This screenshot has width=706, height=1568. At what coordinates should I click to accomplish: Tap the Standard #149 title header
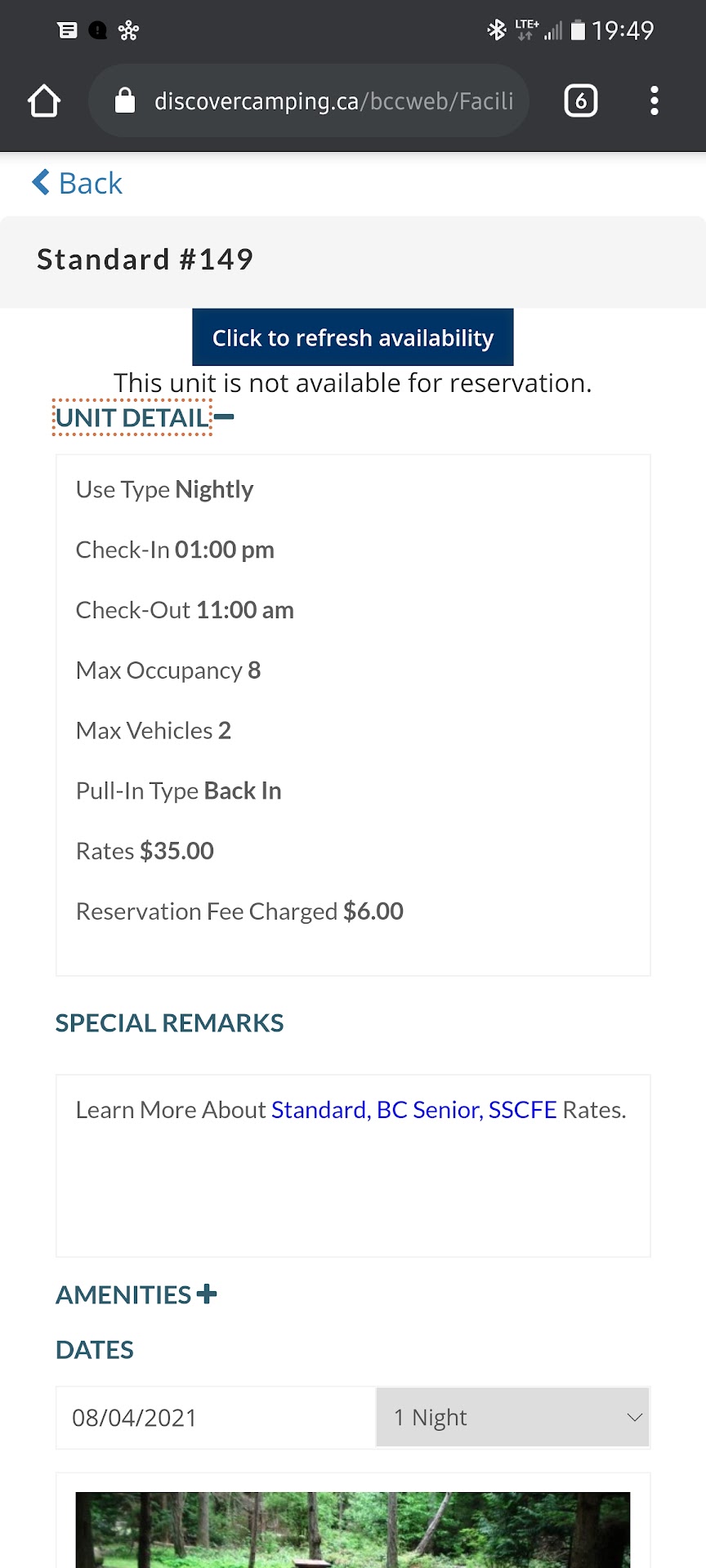click(145, 260)
